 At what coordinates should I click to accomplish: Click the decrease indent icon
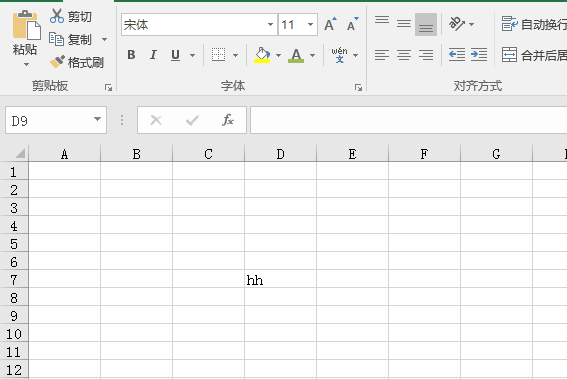click(457, 55)
